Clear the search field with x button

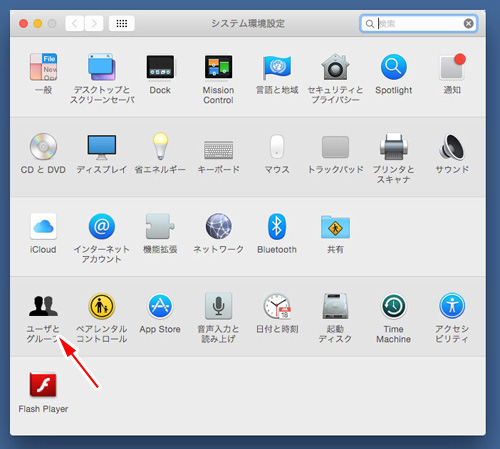click(x=468, y=23)
